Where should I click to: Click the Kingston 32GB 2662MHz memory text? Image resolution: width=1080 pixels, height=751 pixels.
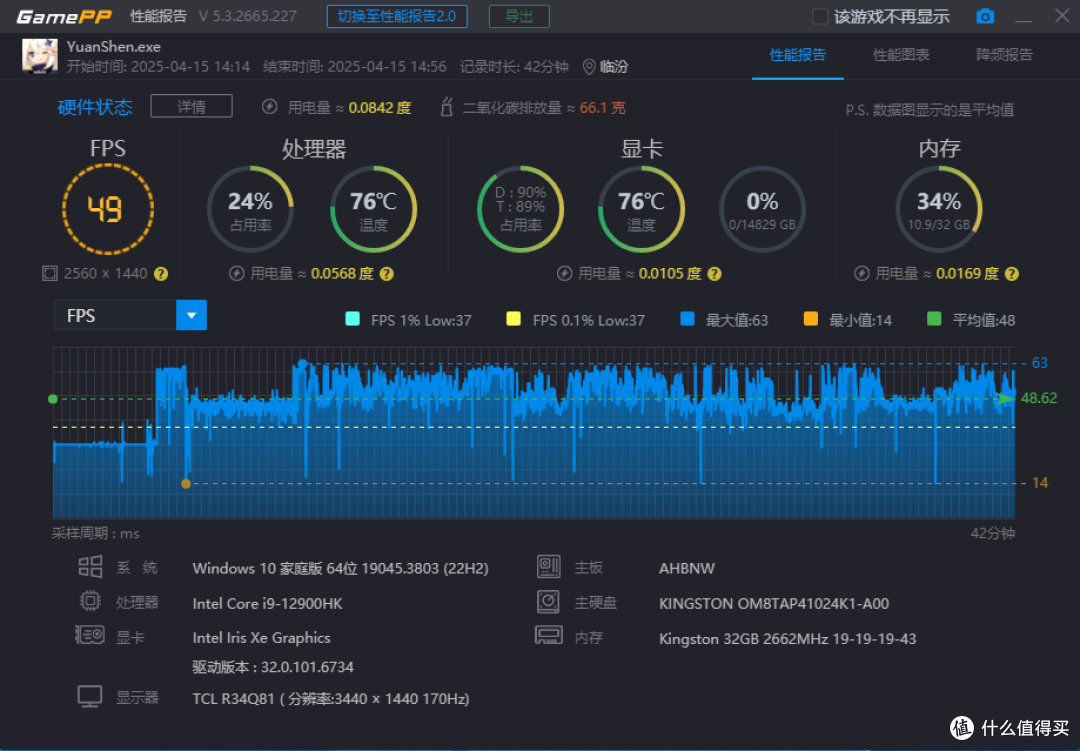click(x=787, y=639)
